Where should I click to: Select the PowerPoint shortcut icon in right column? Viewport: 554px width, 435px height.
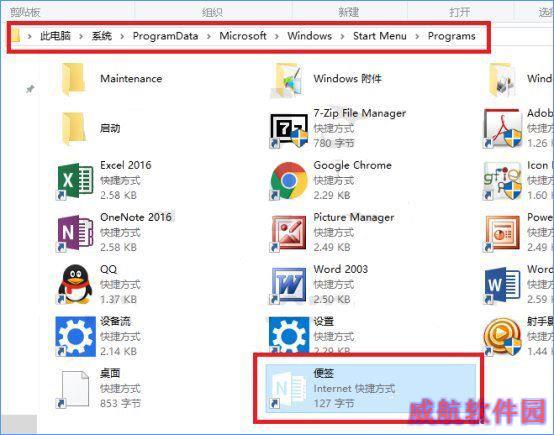tap(502, 233)
